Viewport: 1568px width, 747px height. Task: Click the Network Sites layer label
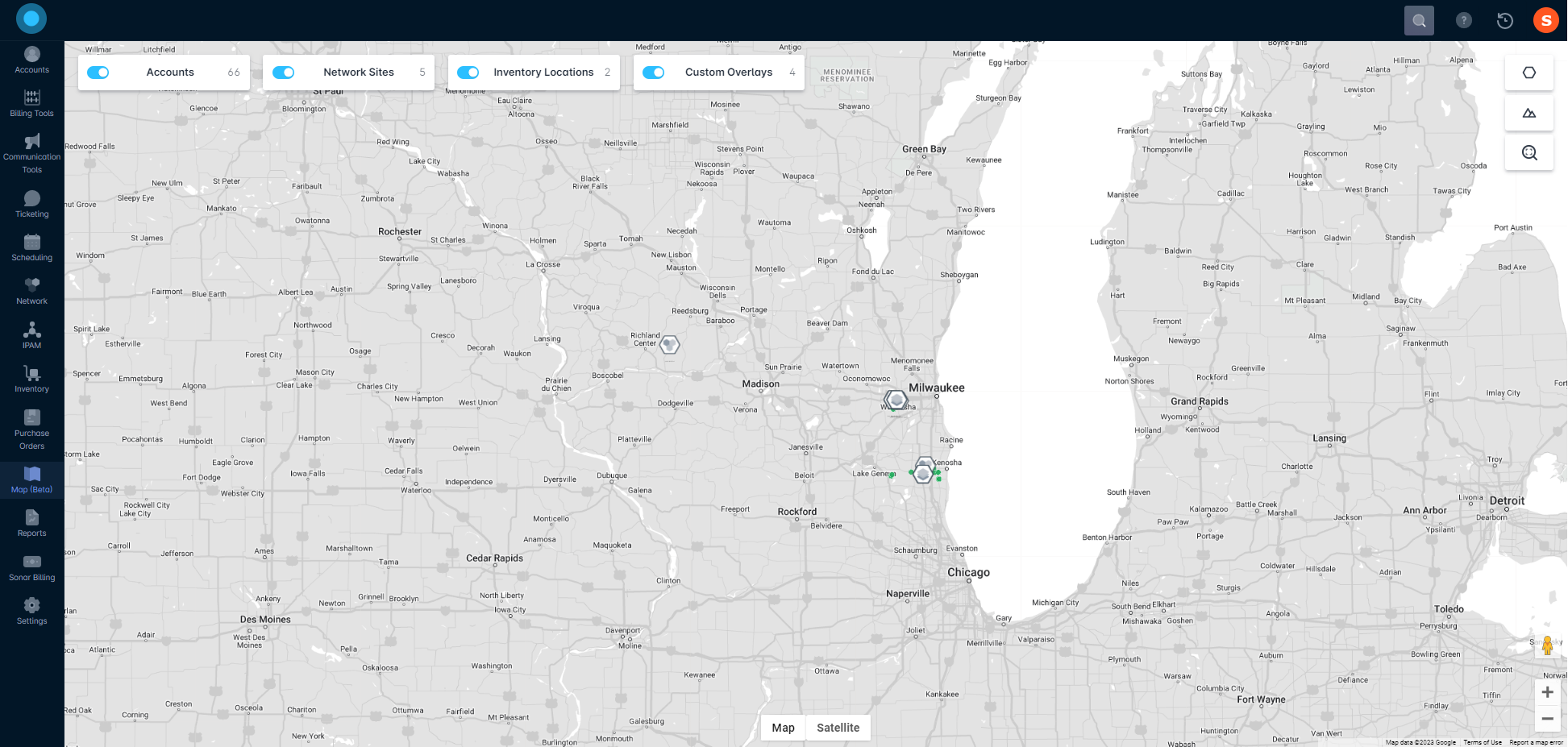pyautogui.click(x=359, y=73)
